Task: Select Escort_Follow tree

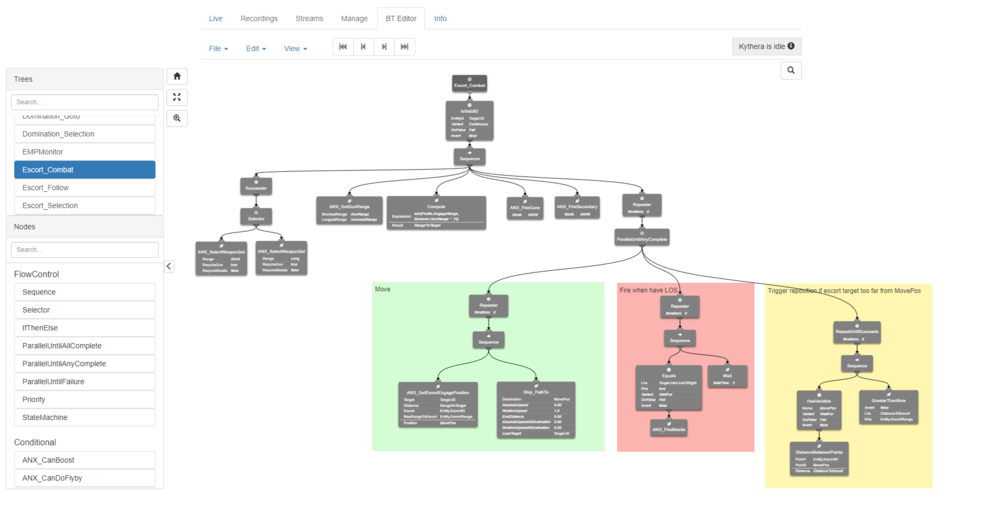Action: pyautogui.click(x=85, y=187)
